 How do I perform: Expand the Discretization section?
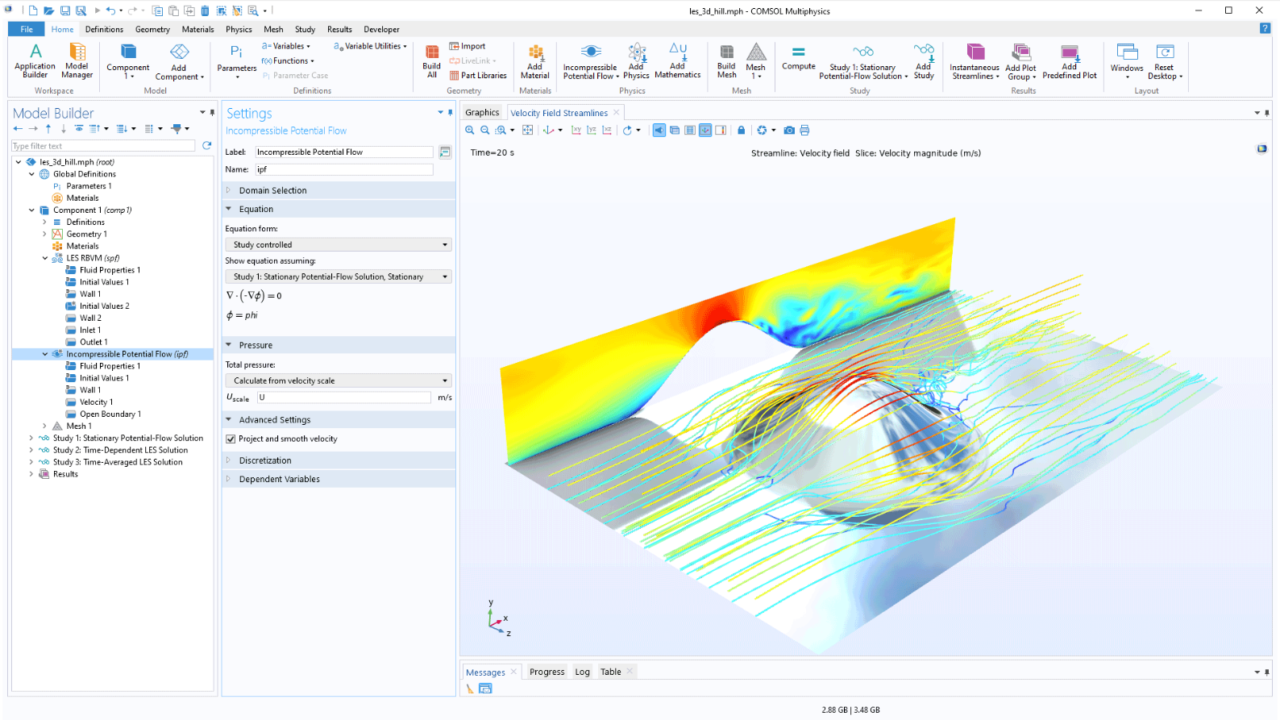click(x=338, y=460)
